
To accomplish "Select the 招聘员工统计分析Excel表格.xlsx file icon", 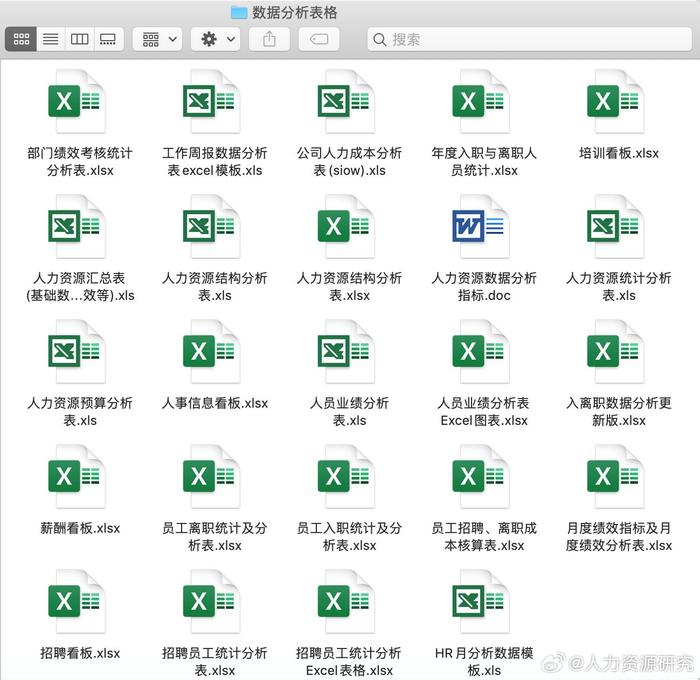I will (x=346, y=602).
